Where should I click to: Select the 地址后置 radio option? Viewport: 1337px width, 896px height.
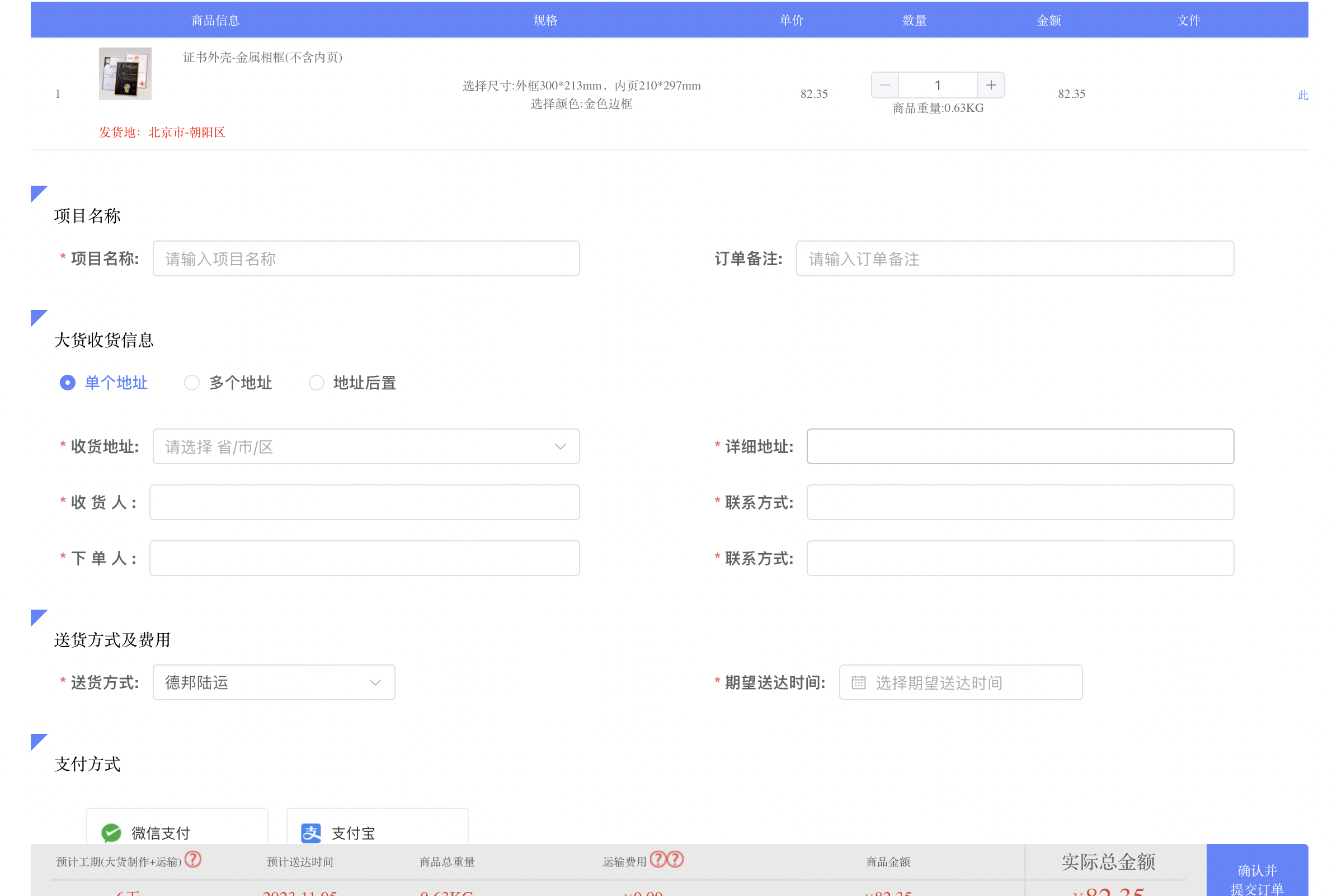pyautogui.click(x=352, y=383)
